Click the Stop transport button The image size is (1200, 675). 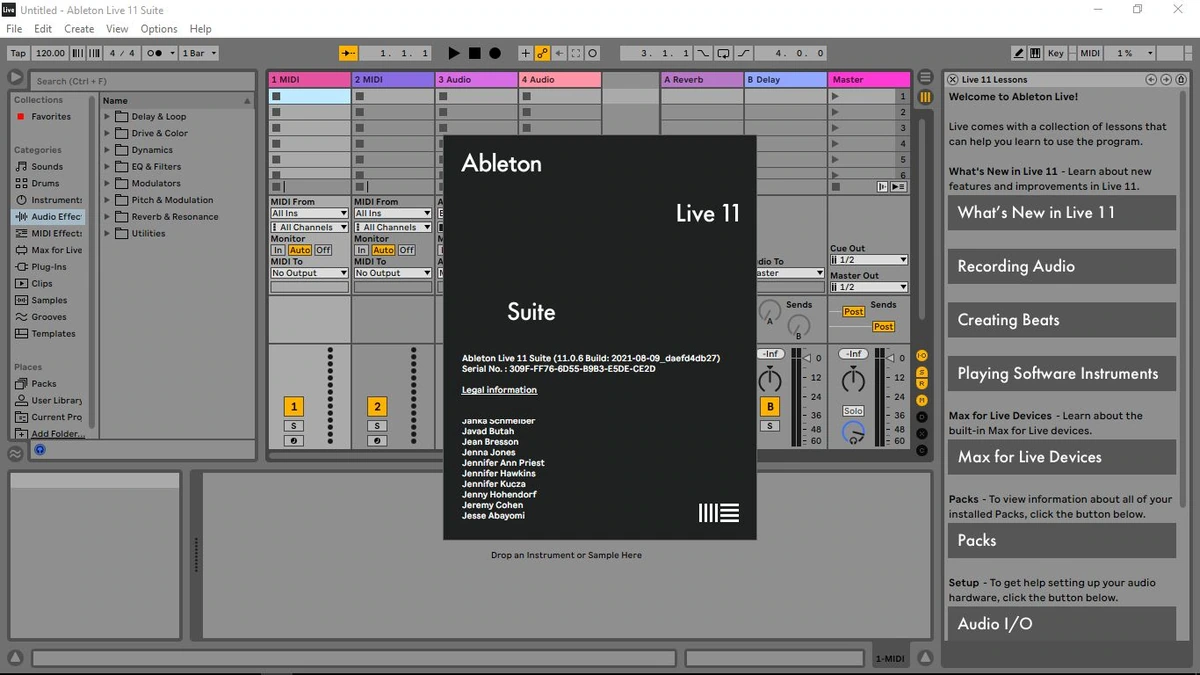click(475, 53)
